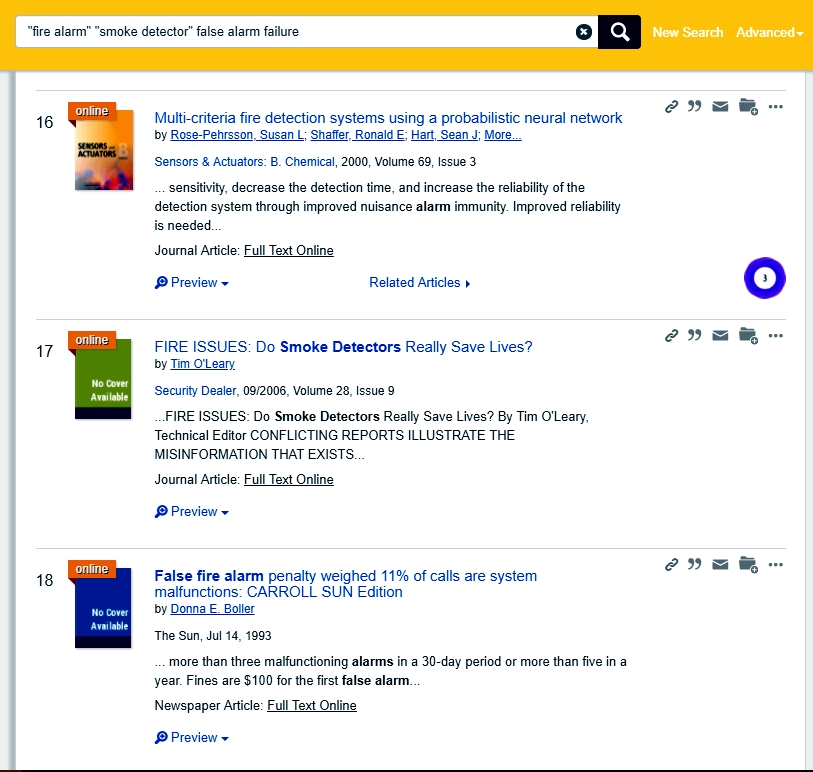
Task: Click the blue circular badge numbered 3
Action: pyautogui.click(x=765, y=278)
